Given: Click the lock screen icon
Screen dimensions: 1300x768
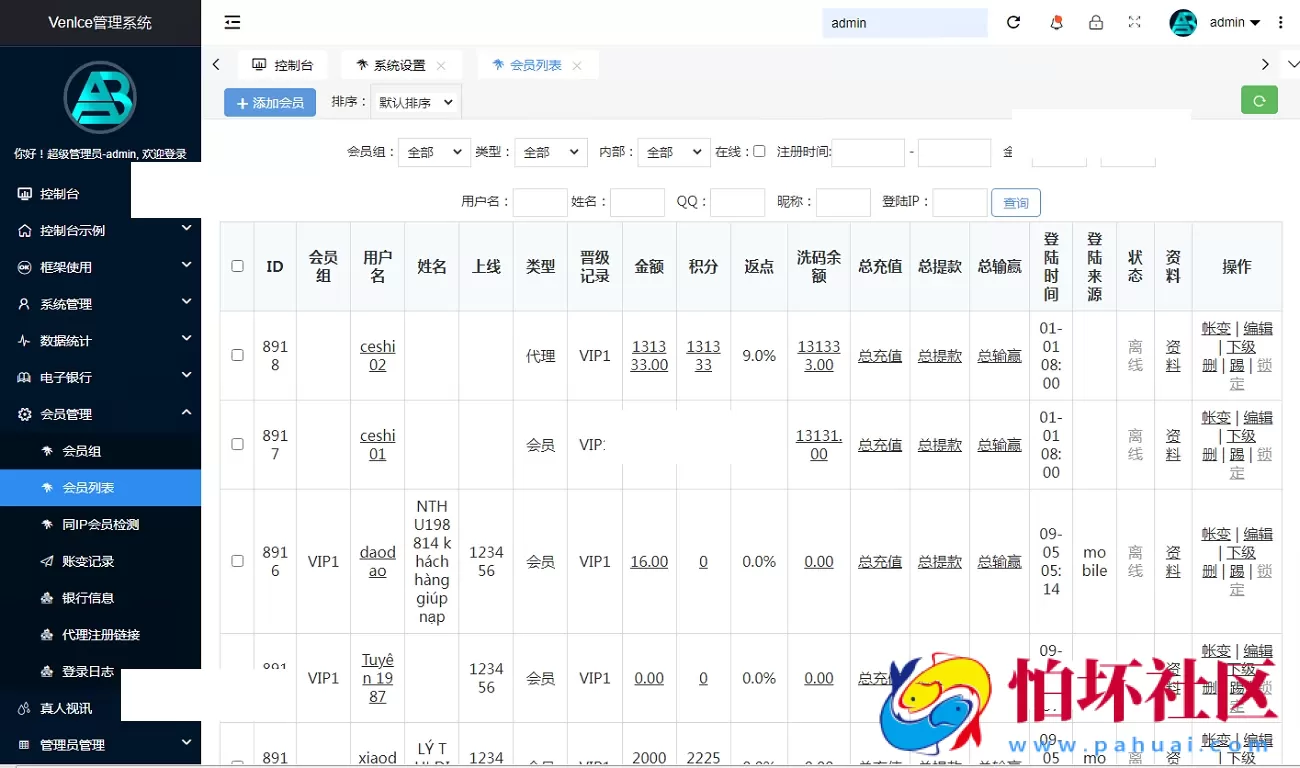Looking at the screenshot, I should click(x=1096, y=22).
